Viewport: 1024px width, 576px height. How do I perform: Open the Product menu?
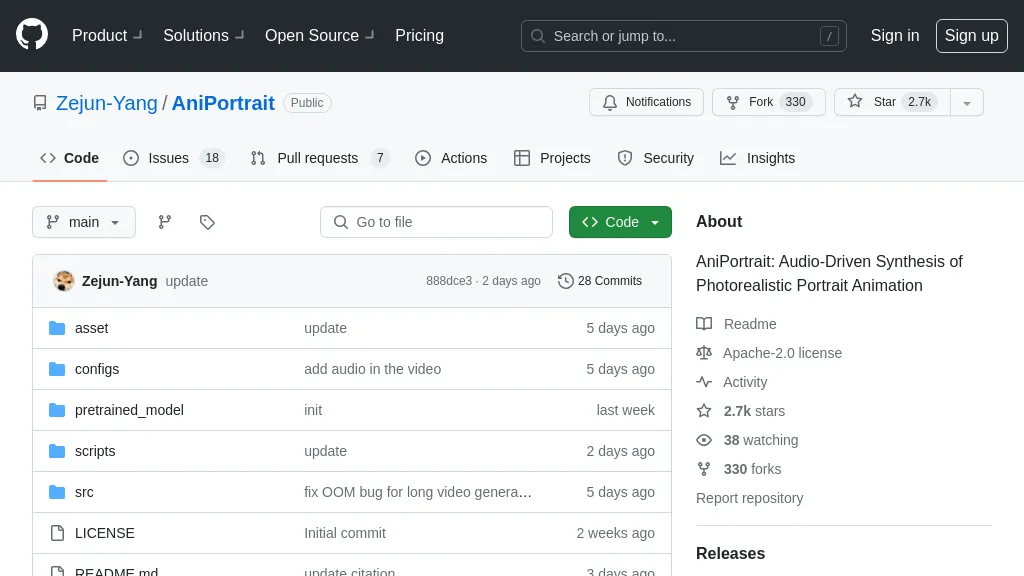107,35
